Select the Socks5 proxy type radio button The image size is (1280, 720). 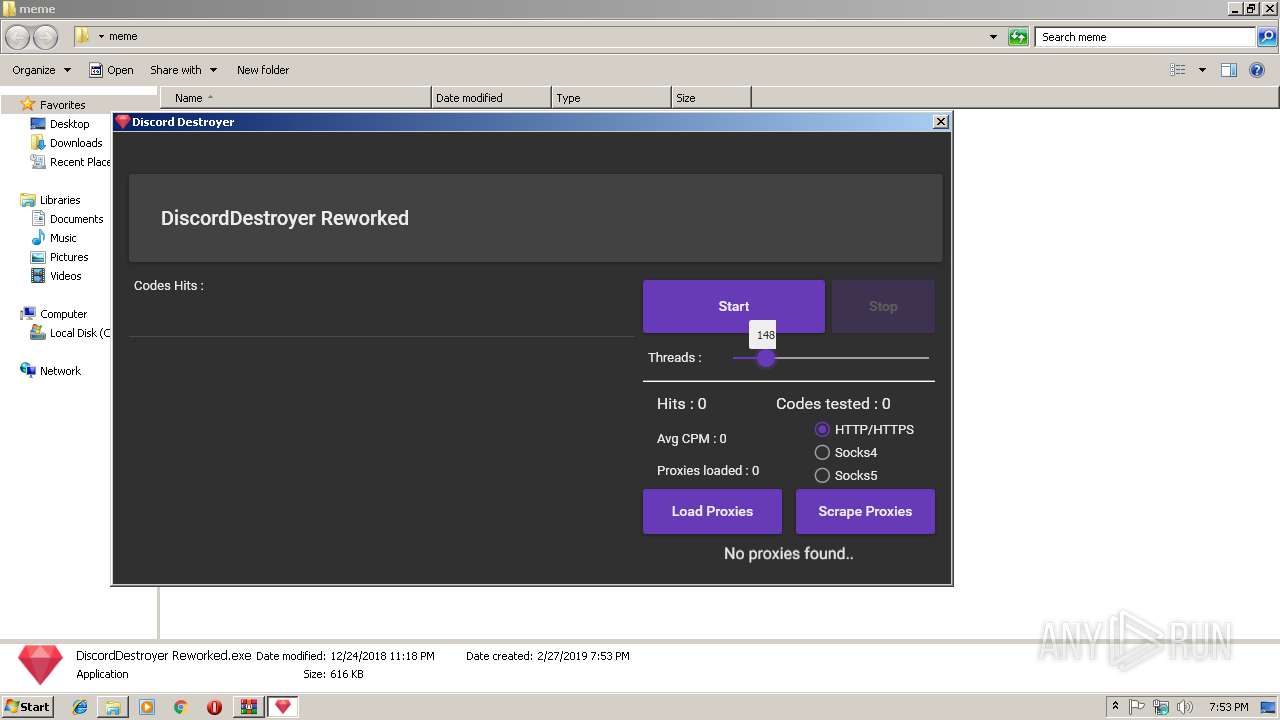coord(822,475)
